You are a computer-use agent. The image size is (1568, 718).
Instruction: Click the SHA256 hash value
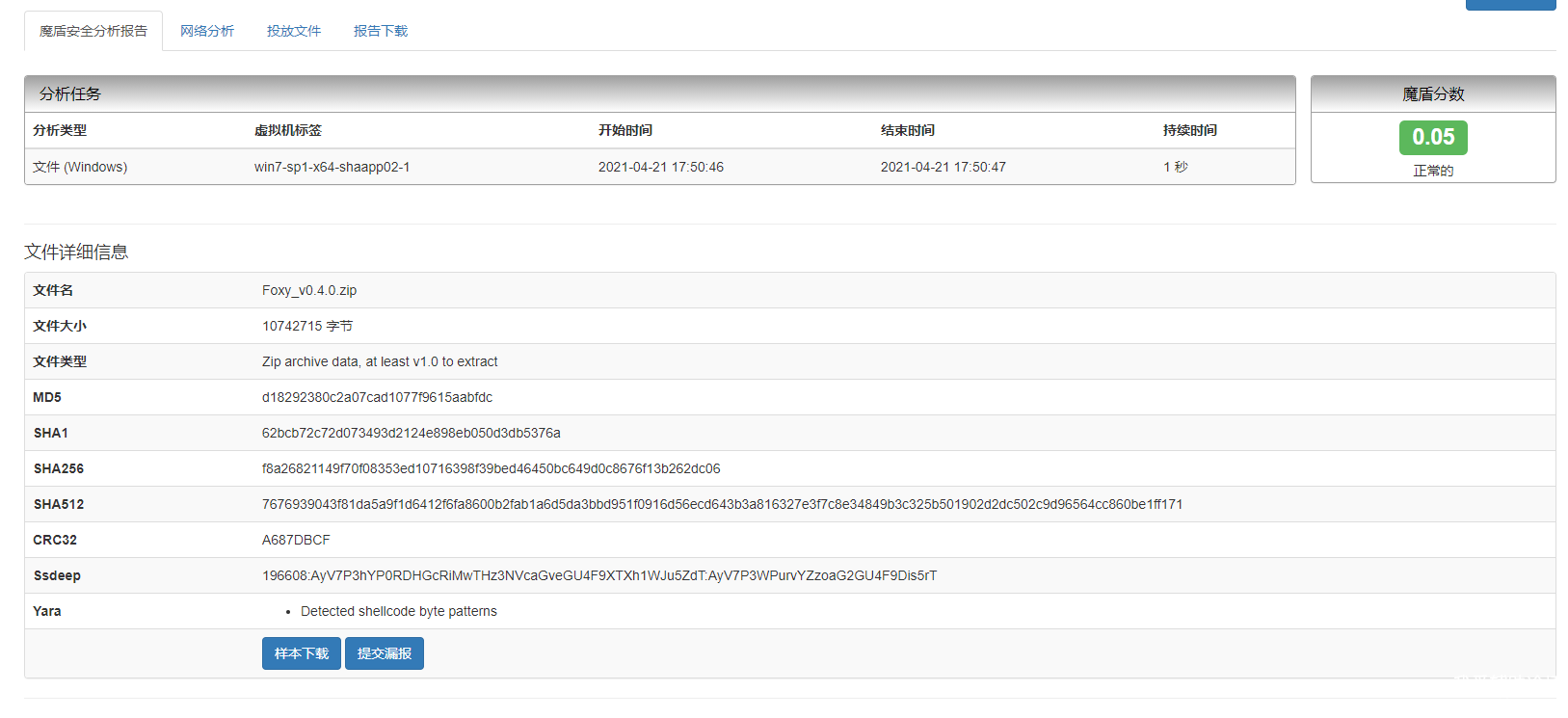click(491, 468)
